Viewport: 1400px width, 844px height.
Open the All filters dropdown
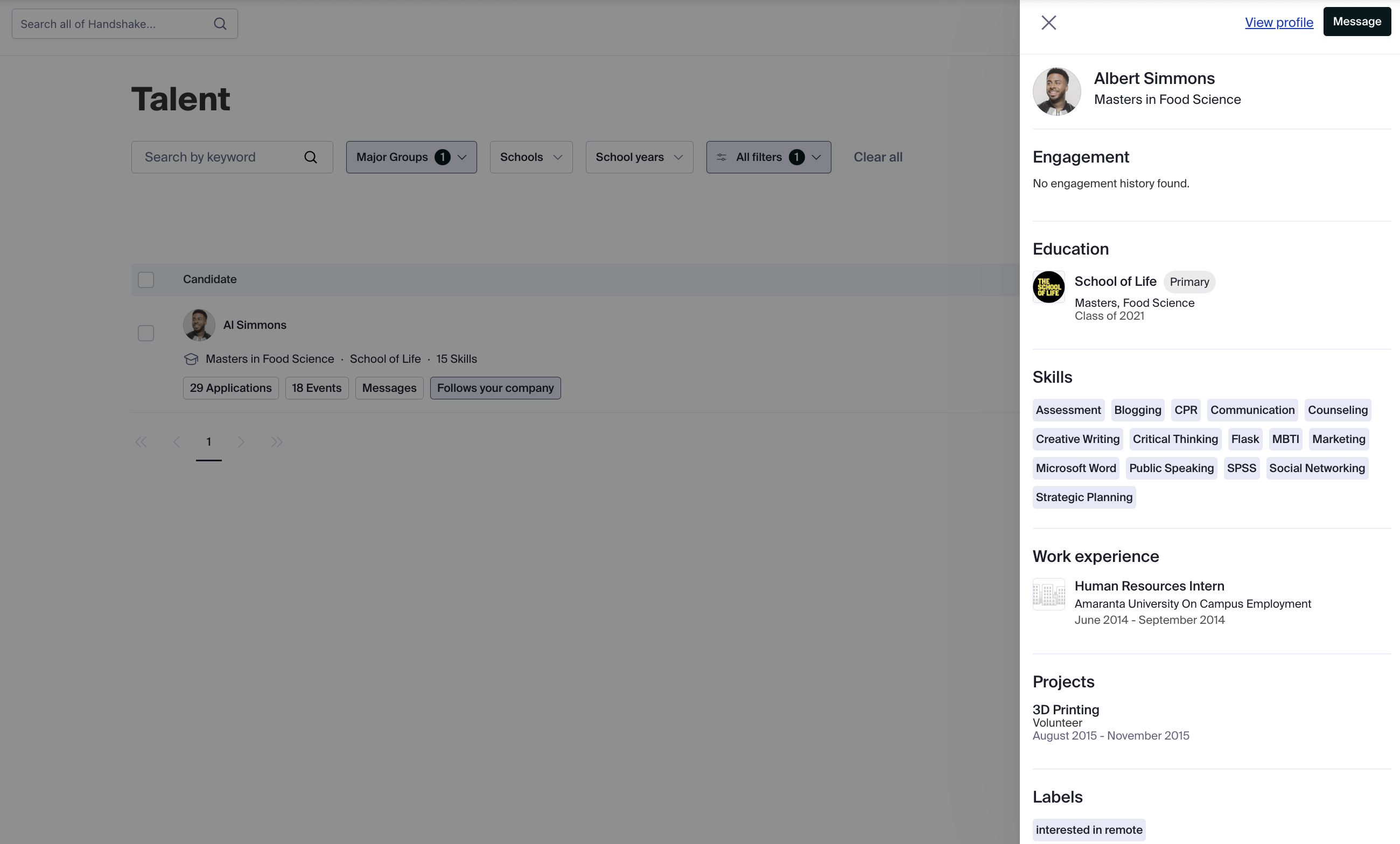click(768, 157)
